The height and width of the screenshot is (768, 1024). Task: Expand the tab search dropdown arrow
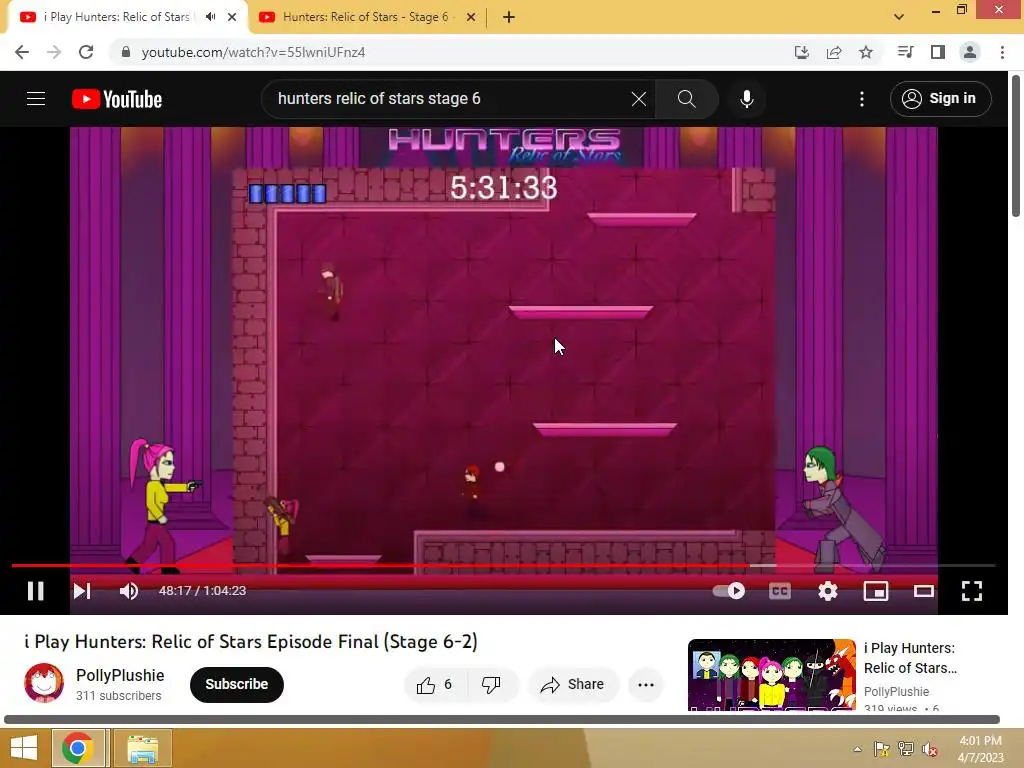(x=899, y=17)
